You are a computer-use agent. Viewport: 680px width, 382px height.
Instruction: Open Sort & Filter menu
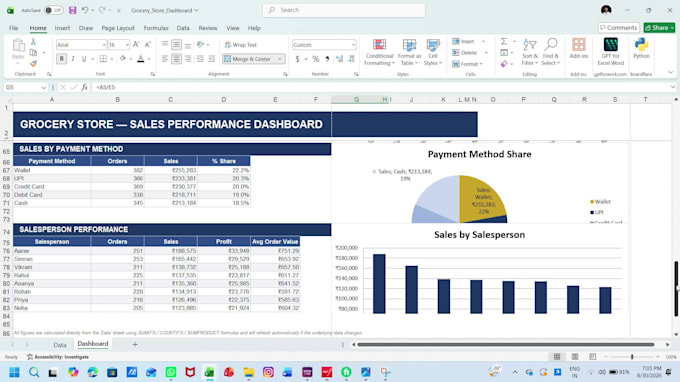pyautogui.click(x=530, y=52)
